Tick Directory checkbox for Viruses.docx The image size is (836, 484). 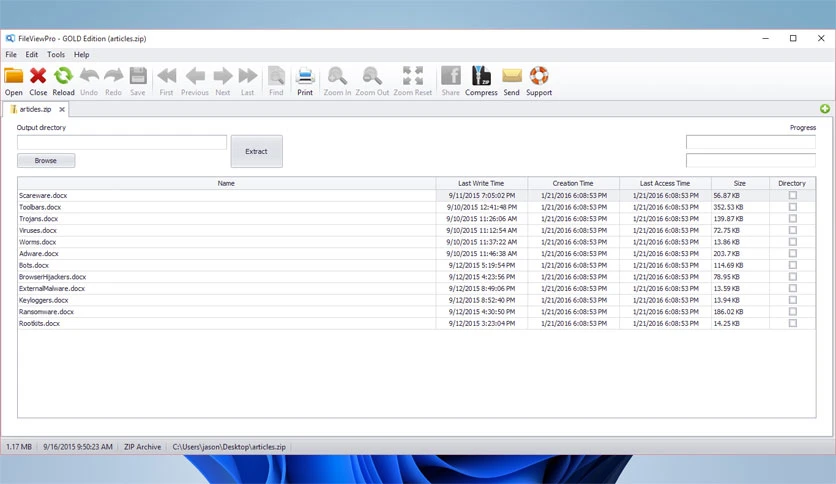[x=793, y=230]
